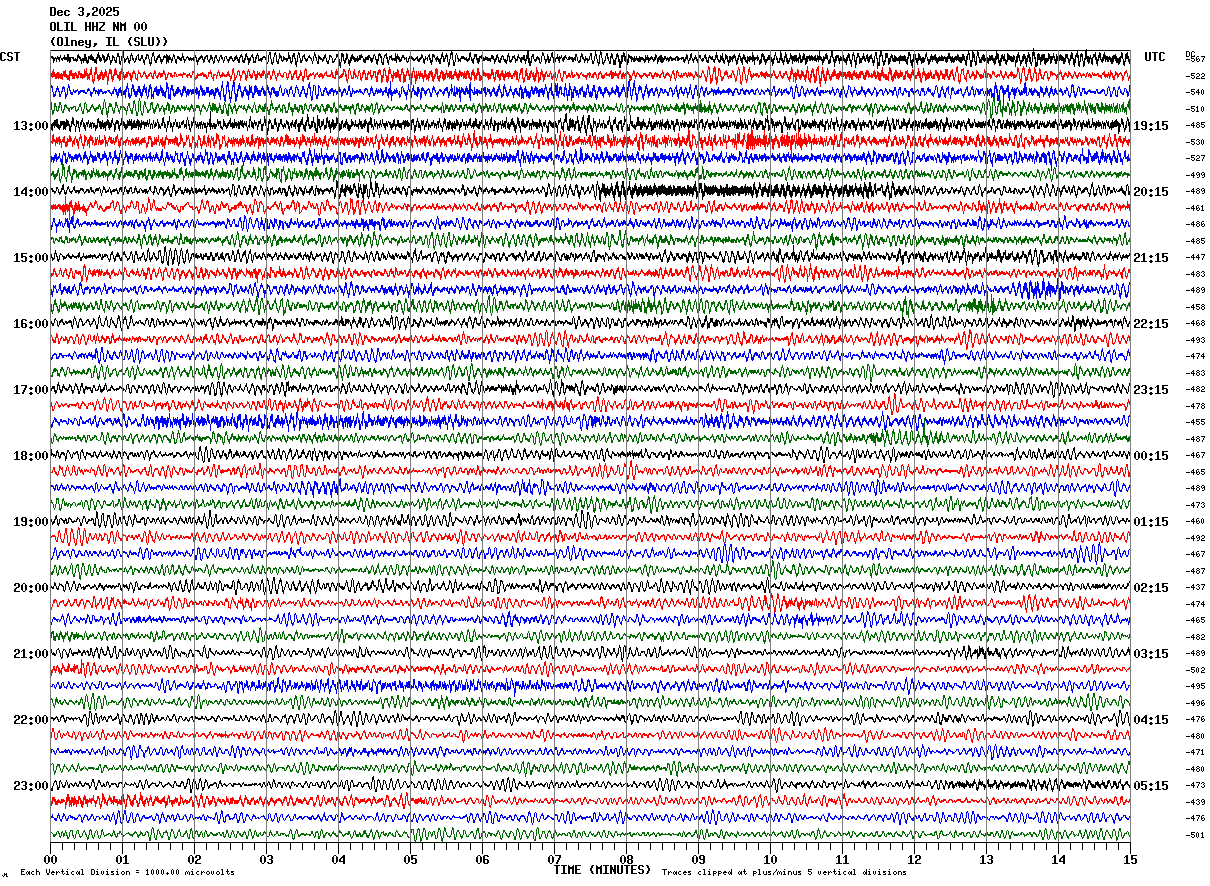1210x886 pixels.
Task: Click the 'TIME (MINUTES)' axis title
Action: [x=602, y=870]
